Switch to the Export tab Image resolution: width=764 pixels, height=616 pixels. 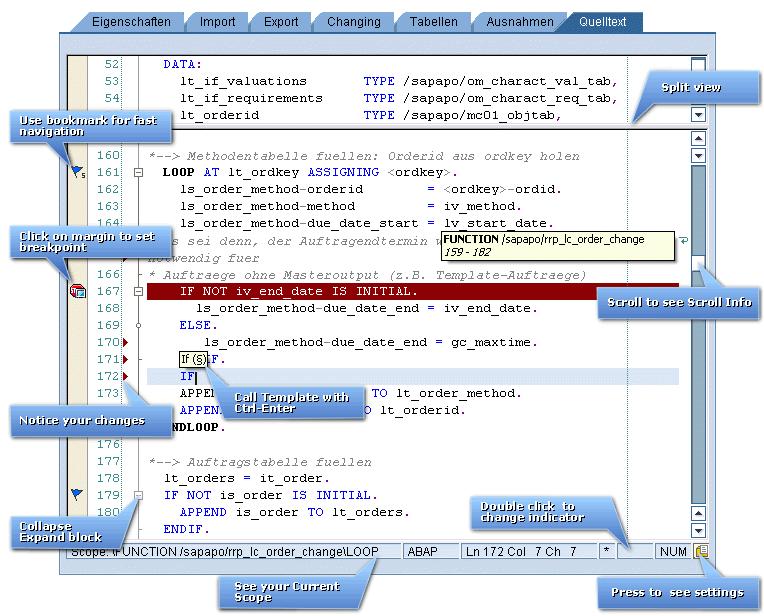[281, 22]
